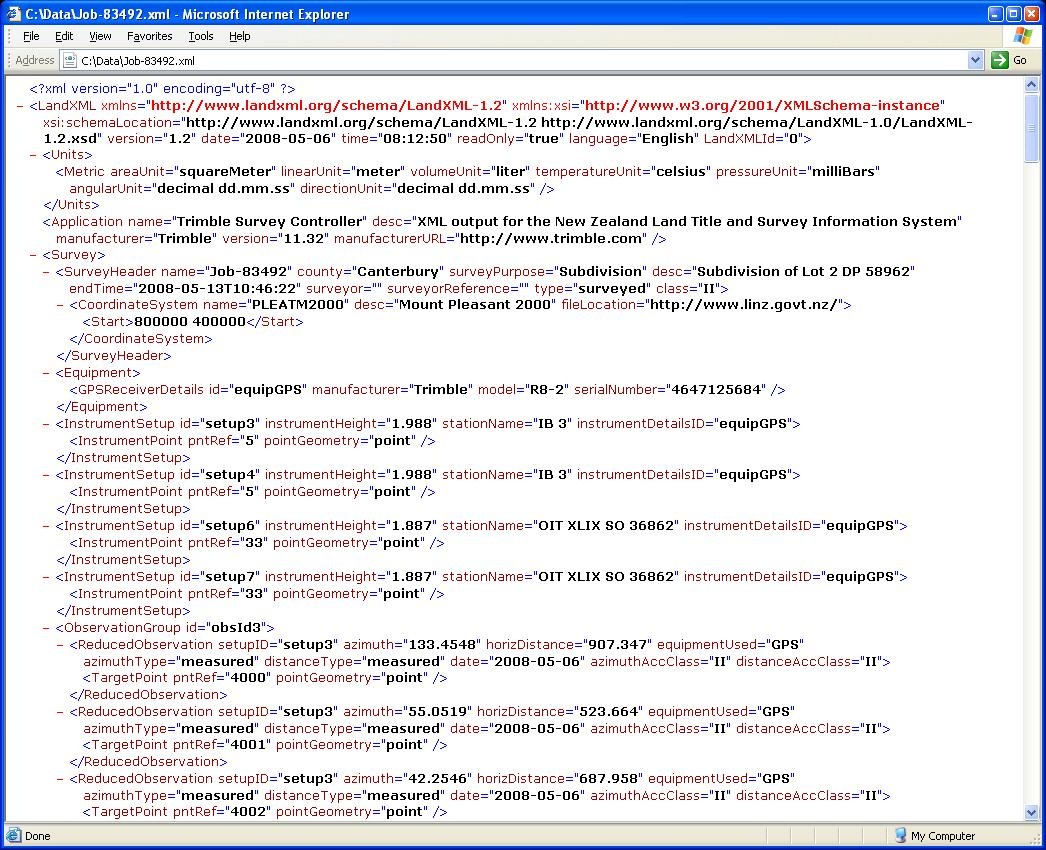
Task: Collapse the Survey element node
Action: (32, 254)
